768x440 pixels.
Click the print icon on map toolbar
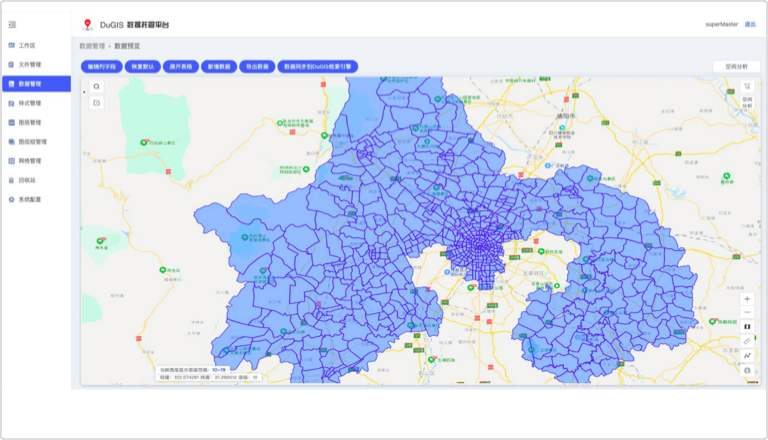pyautogui.click(x=747, y=370)
